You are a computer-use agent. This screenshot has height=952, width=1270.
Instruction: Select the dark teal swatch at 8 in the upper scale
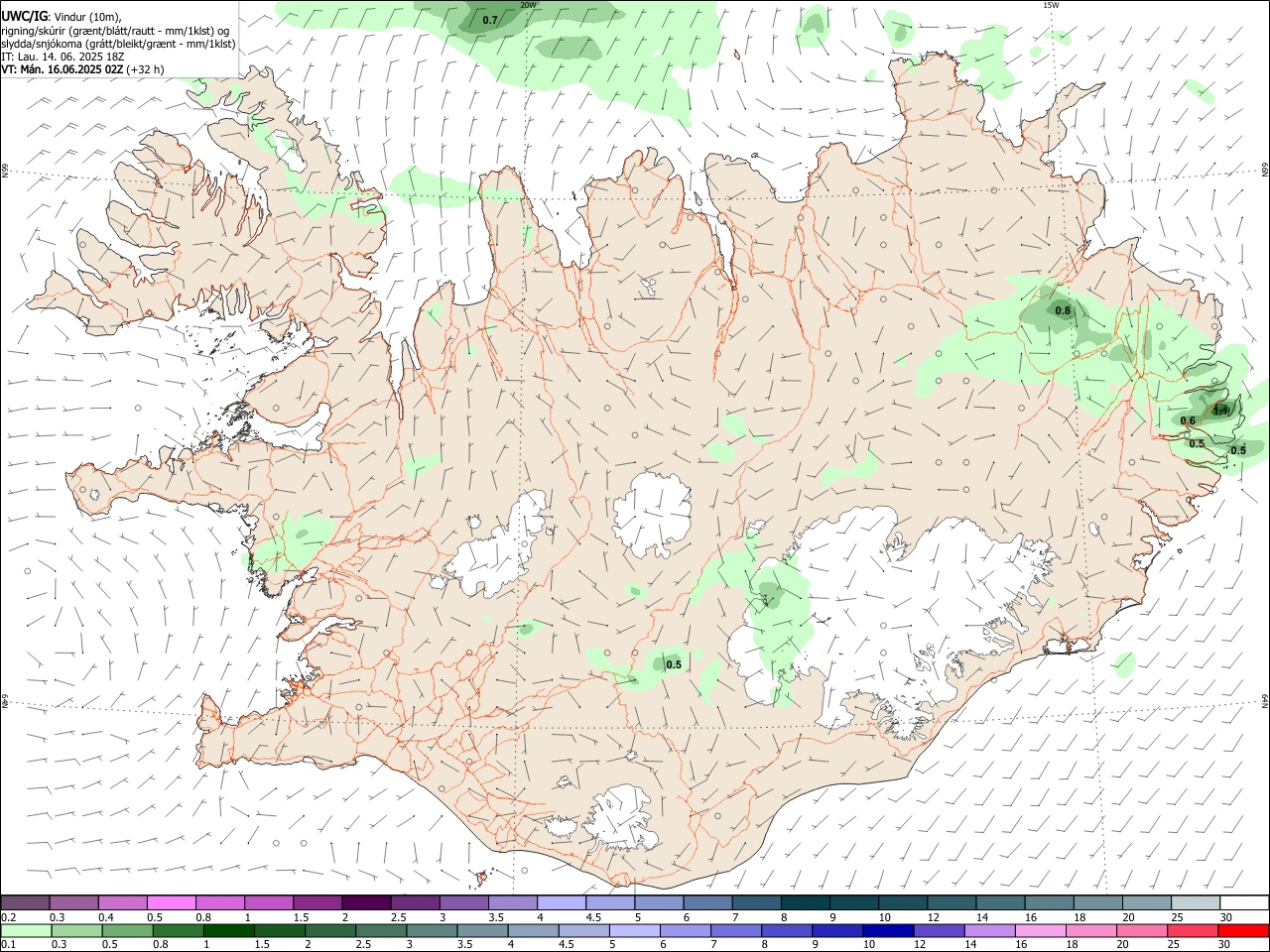click(x=805, y=902)
